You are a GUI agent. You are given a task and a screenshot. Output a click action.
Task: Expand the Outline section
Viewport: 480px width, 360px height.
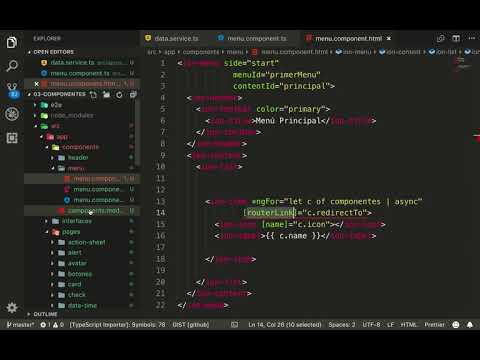pos(45,314)
